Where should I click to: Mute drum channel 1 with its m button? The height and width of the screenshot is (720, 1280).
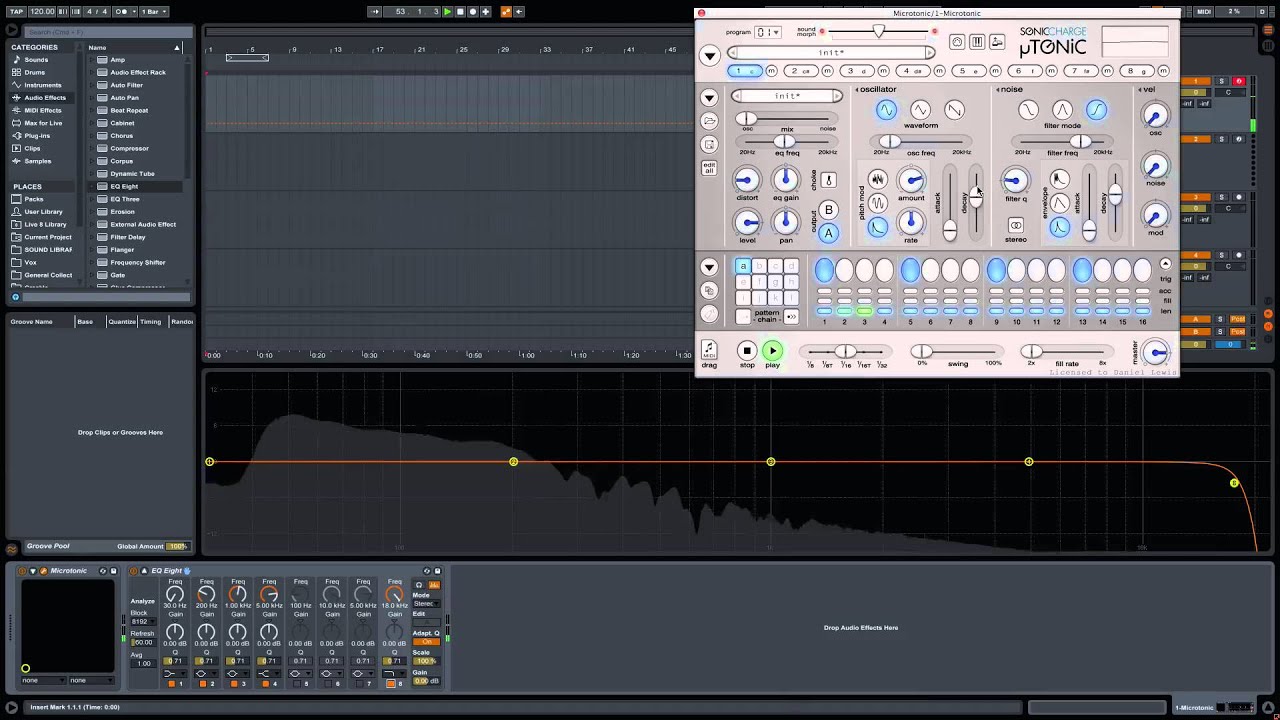pos(770,71)
